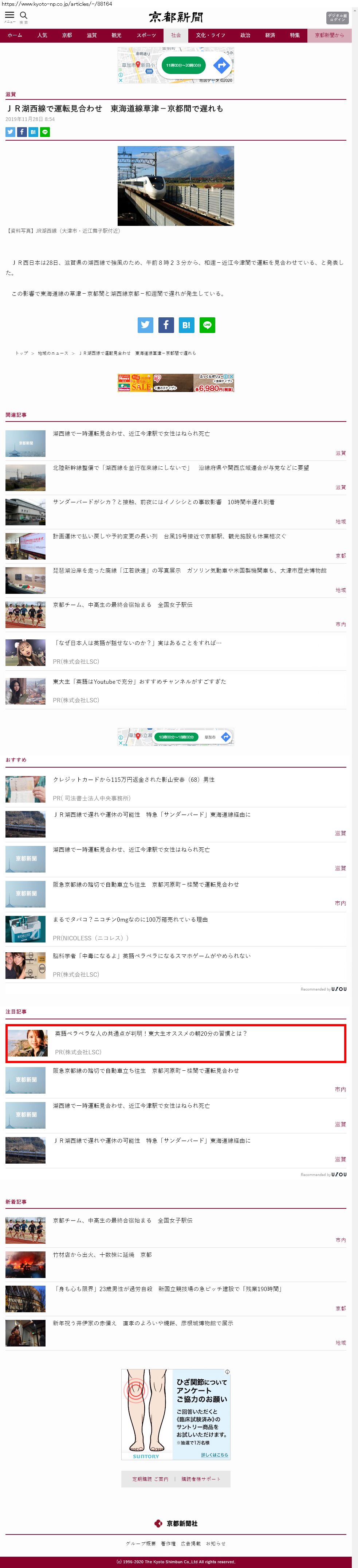Screen dimensions: 358x1568
Task: Click the トップ breadcrumb link
Action: click(x=21, y=353)
